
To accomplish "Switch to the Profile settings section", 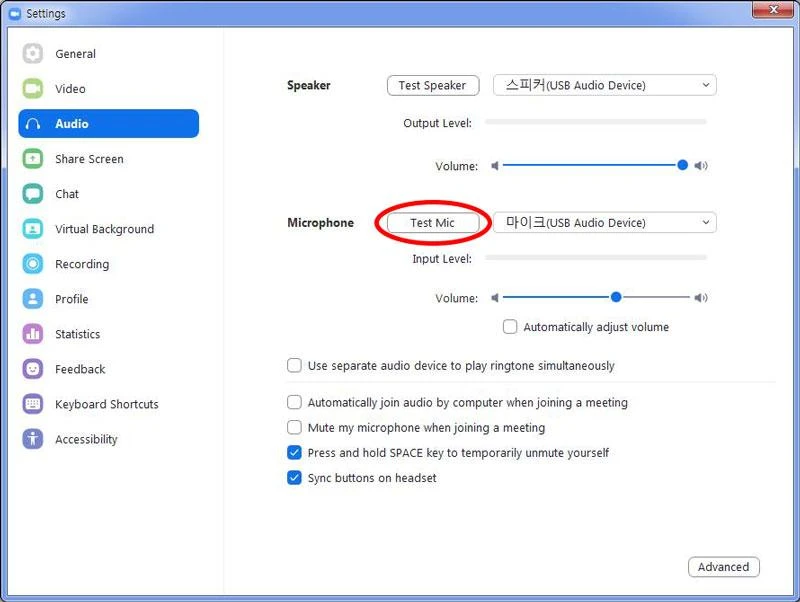I will [71, 299].
